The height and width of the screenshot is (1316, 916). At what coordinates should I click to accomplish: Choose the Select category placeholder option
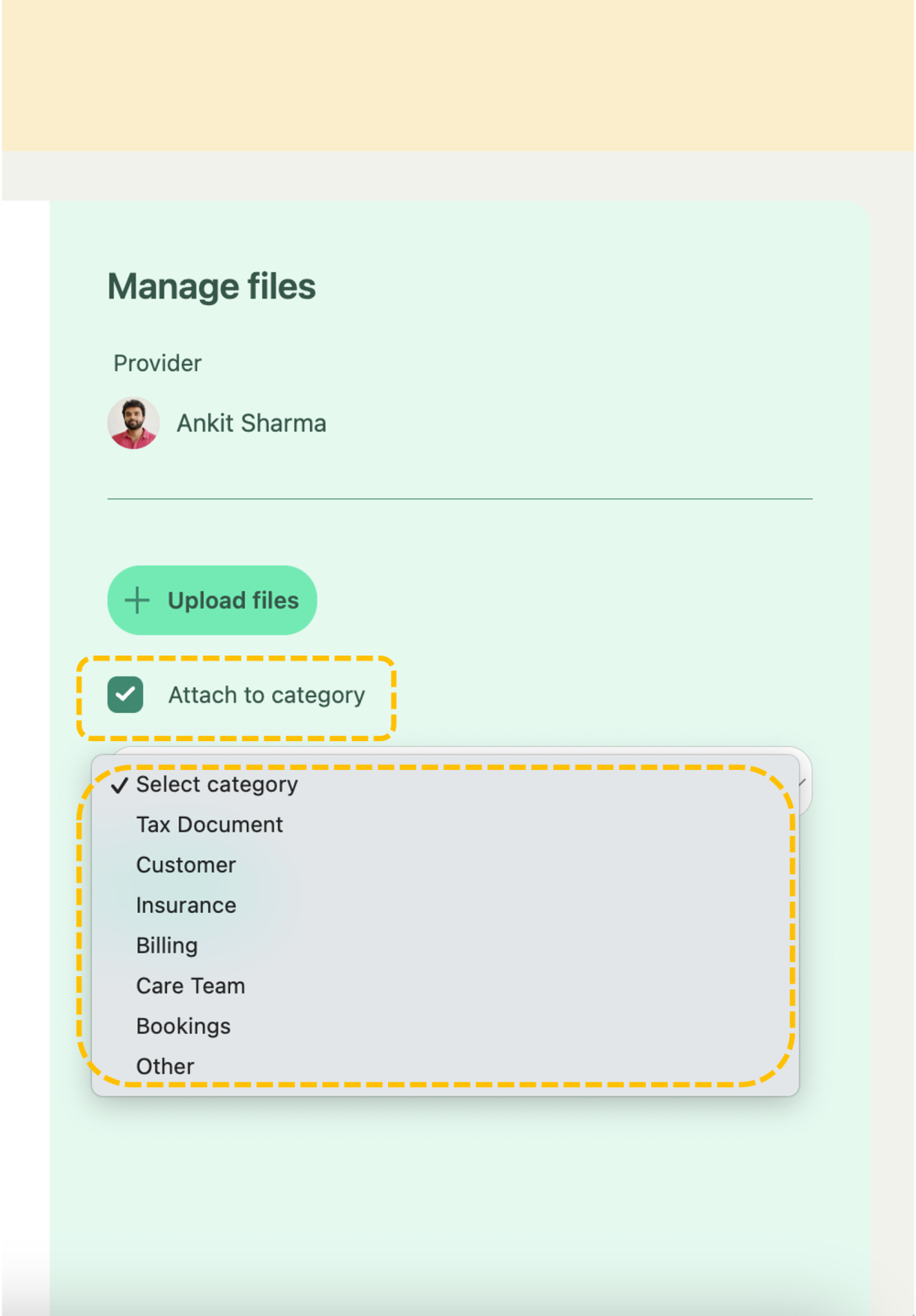(x=445, y=785)
